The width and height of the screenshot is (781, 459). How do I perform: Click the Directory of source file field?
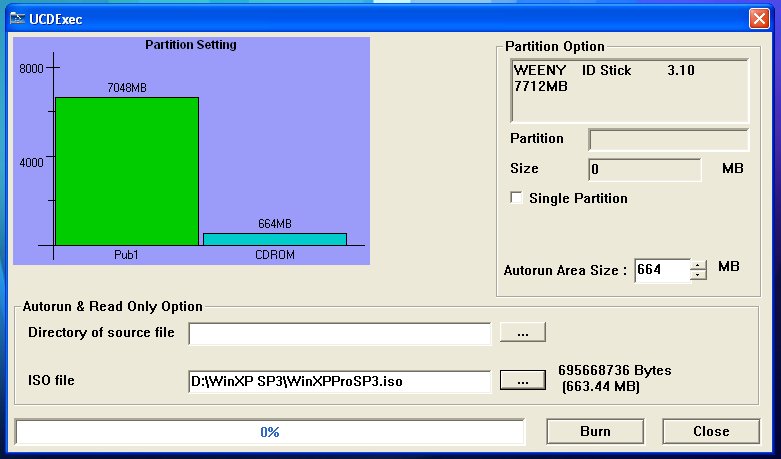pos(340,333)
